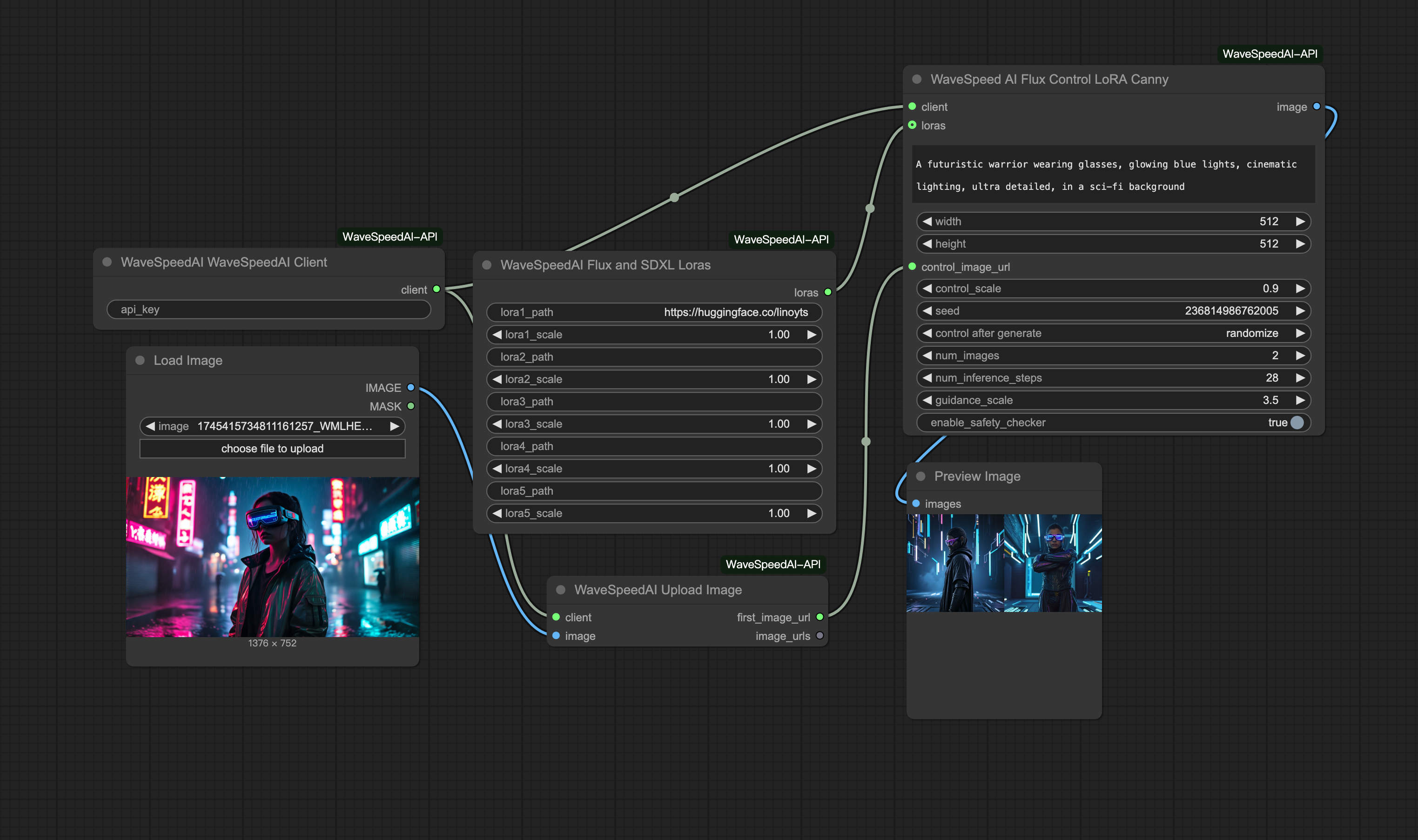Viewport: 1418px width, 840px height.
Task: Click the client input port on Upload Image
Action: (555, 617)
